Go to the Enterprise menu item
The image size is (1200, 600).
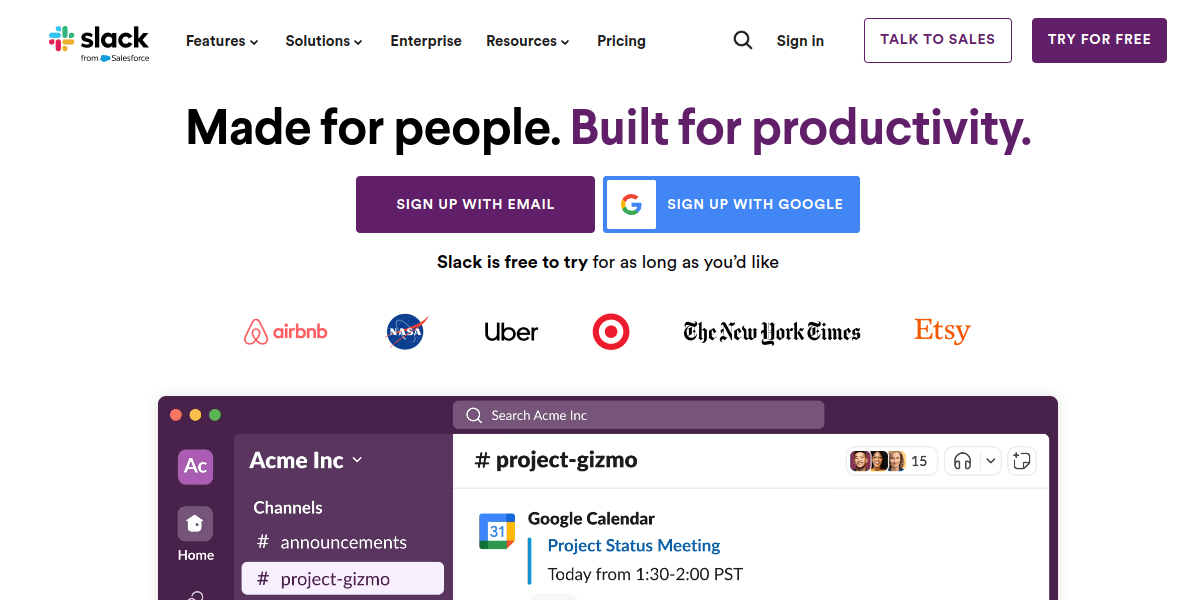point(426,41)
